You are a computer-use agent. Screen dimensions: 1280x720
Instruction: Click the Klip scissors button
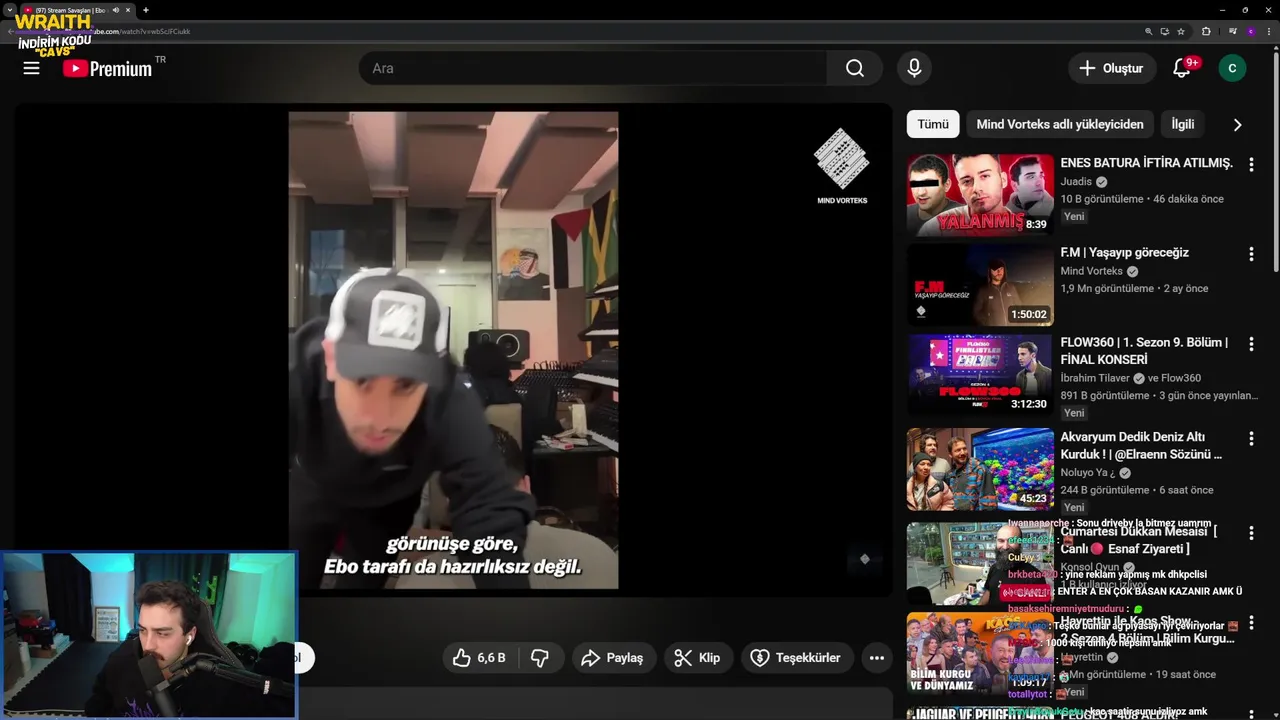pyautogui.click(x=697, y=657)
